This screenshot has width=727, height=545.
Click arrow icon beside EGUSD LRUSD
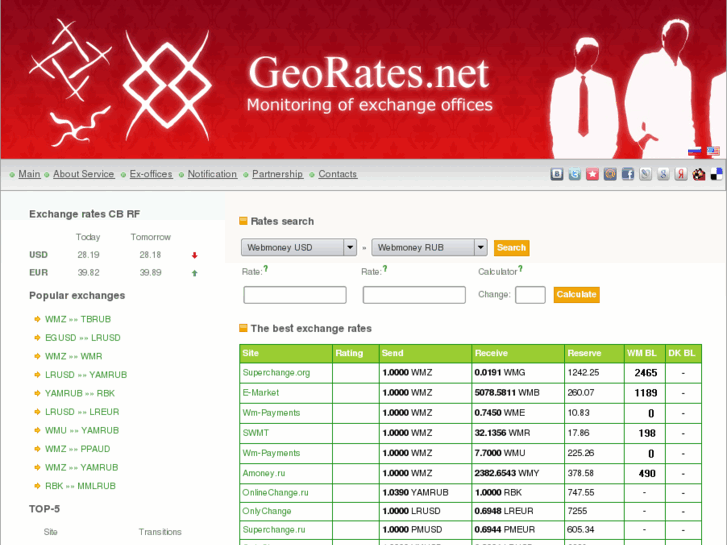(38, 338)
